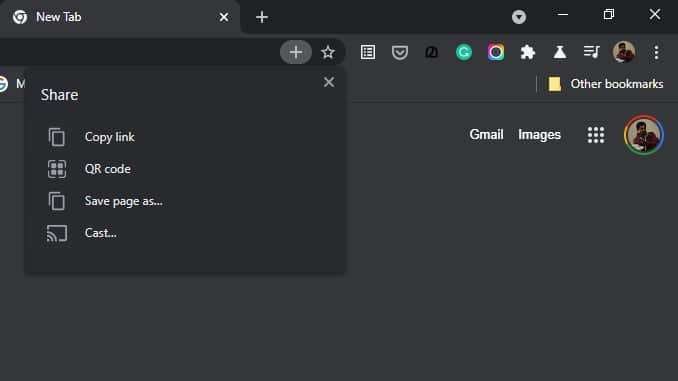The width and height of the screenshot is (678, 381).
Task: Click the Google account avatar on page
Action: click(x=644, y=135)
